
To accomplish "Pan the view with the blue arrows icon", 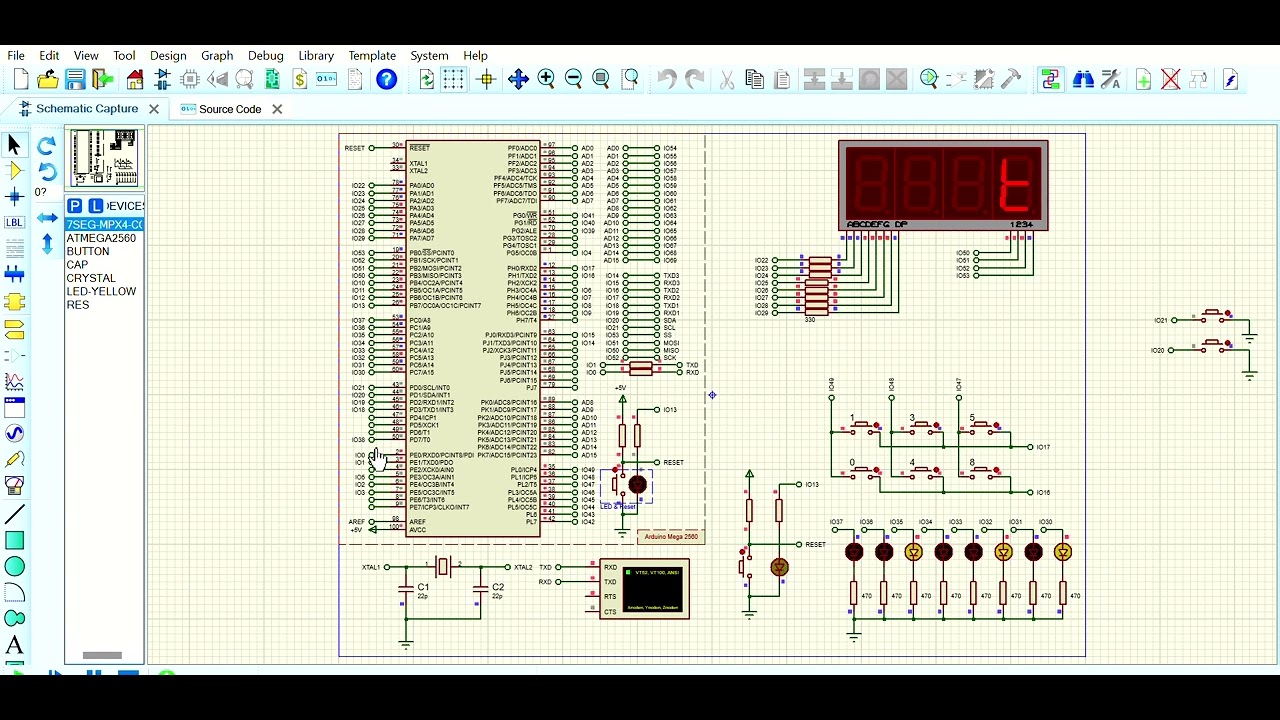I will pos(518,80).
